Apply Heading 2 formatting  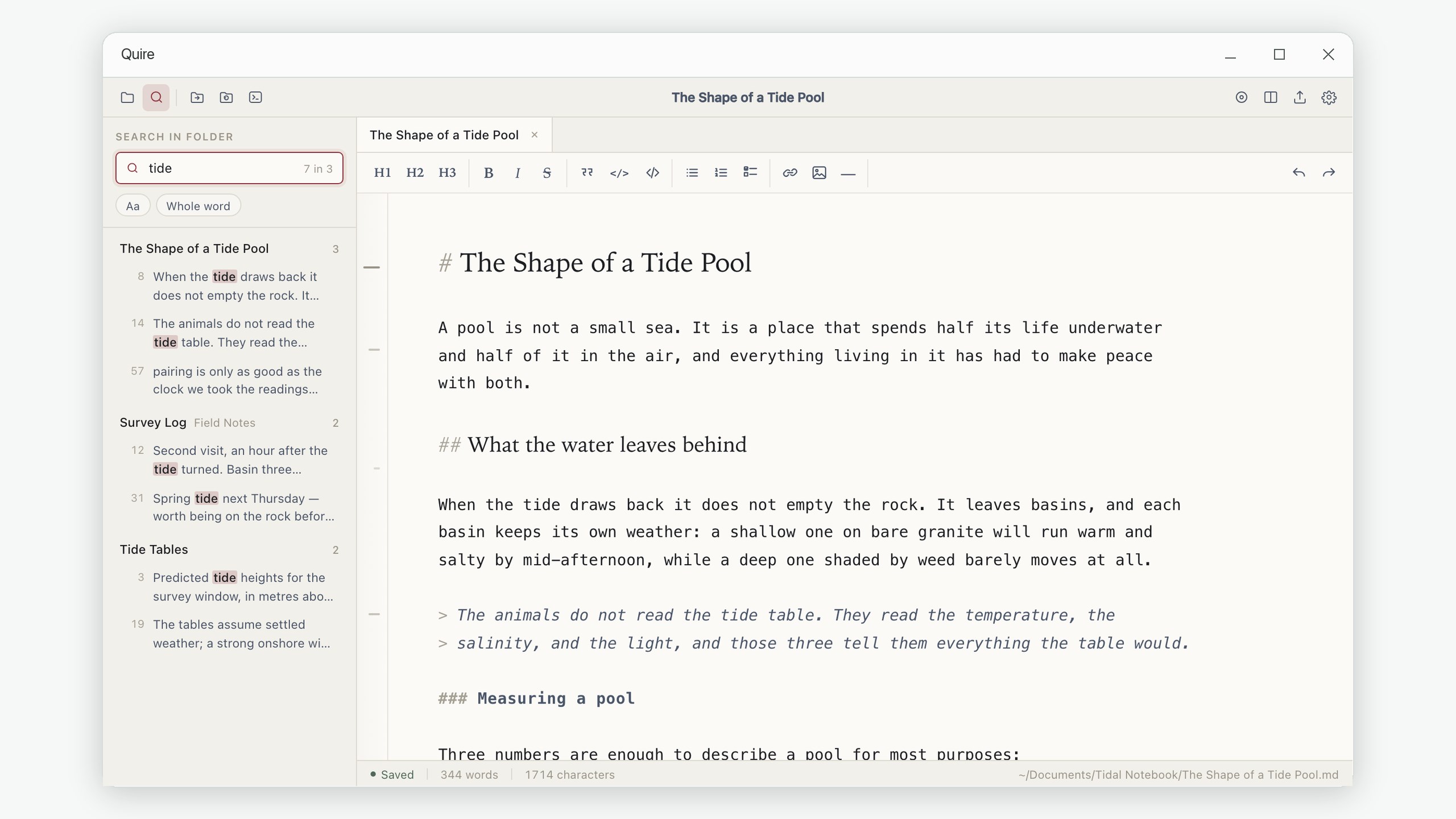pos(415,173)
